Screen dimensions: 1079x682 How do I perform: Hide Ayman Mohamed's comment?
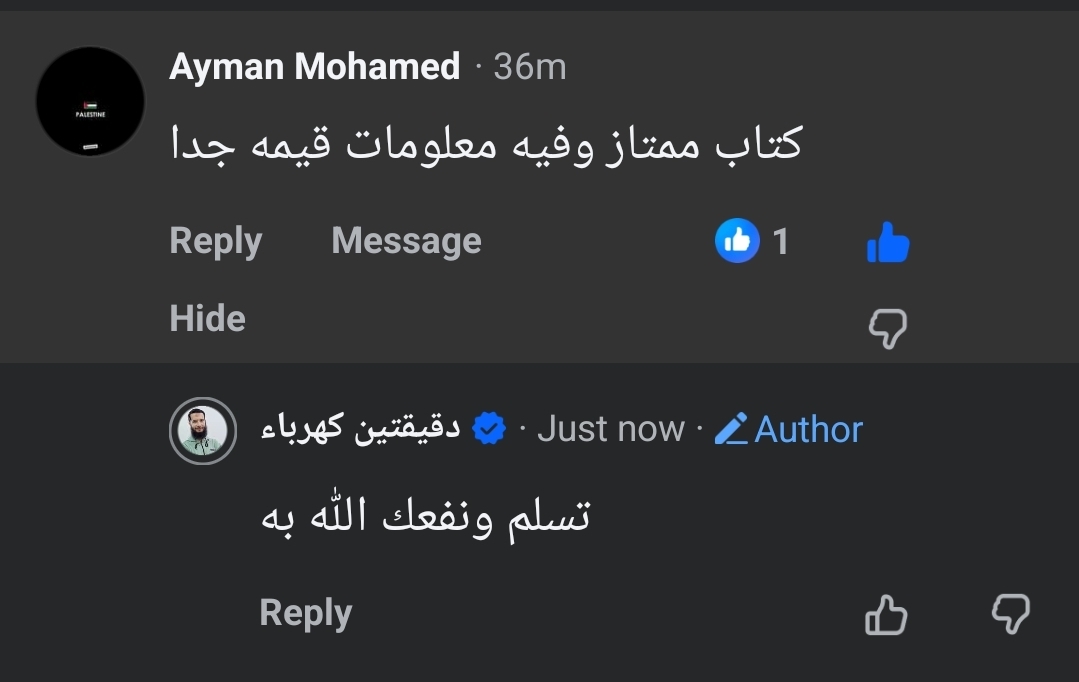coord(207,318)
